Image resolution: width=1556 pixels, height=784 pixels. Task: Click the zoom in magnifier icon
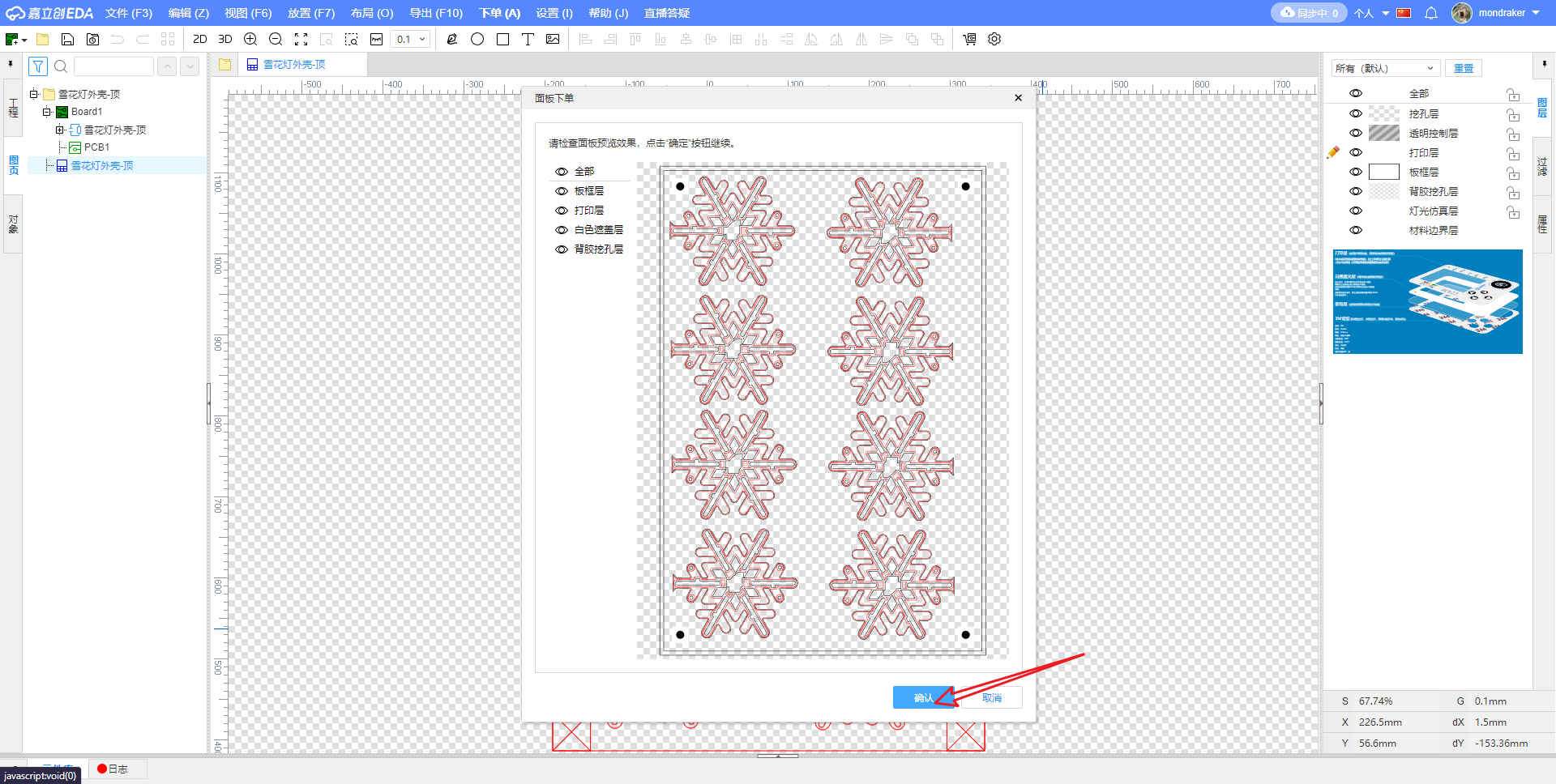pyautogui.click(x=250, y=39)
